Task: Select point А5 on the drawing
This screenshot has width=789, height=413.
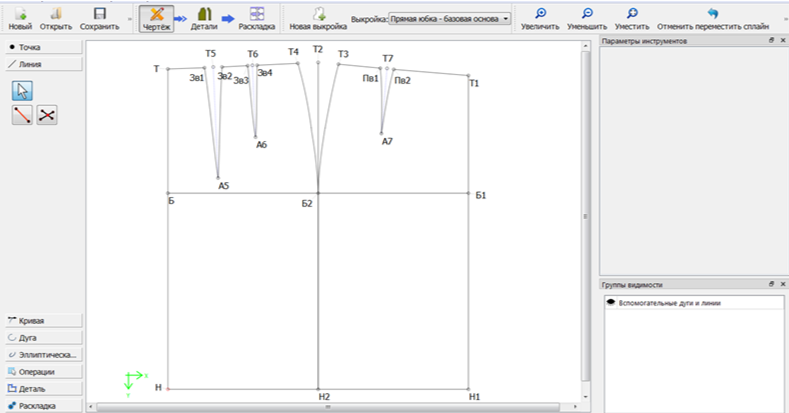Action: click(x=218, y=178)
